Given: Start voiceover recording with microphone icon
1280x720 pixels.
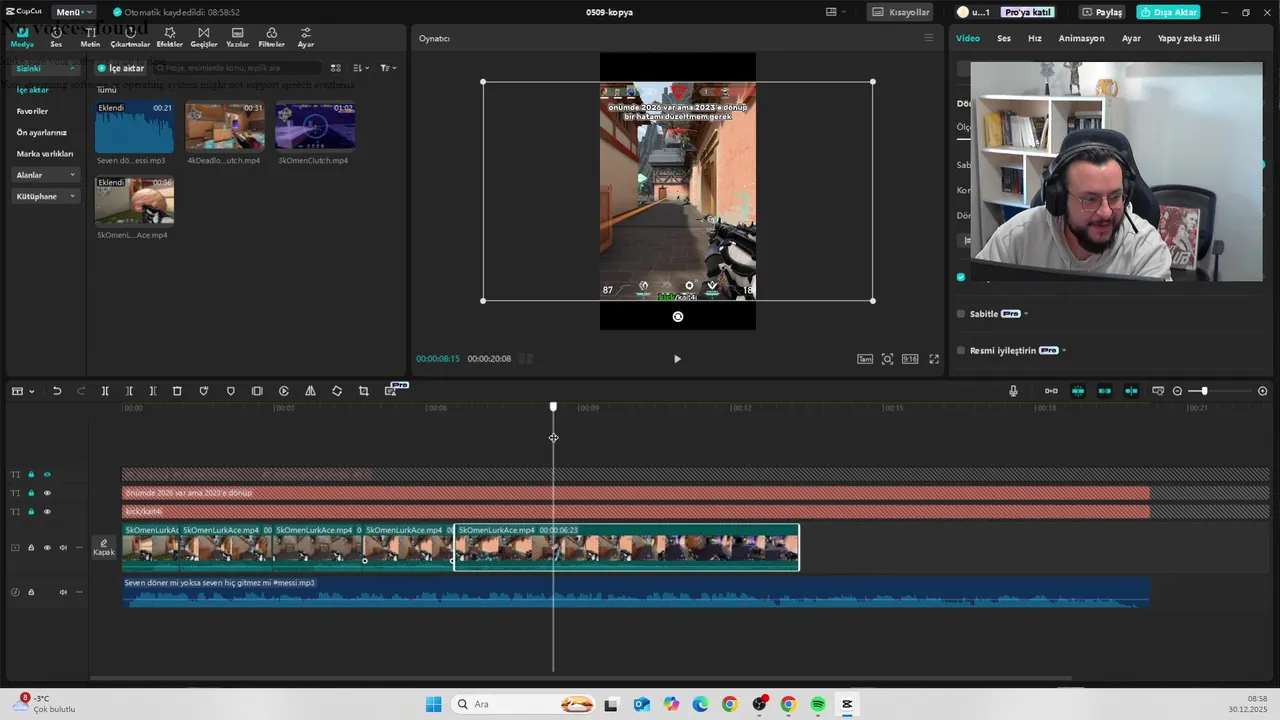Looking at the screenshot, I should tap(1013, 391).
